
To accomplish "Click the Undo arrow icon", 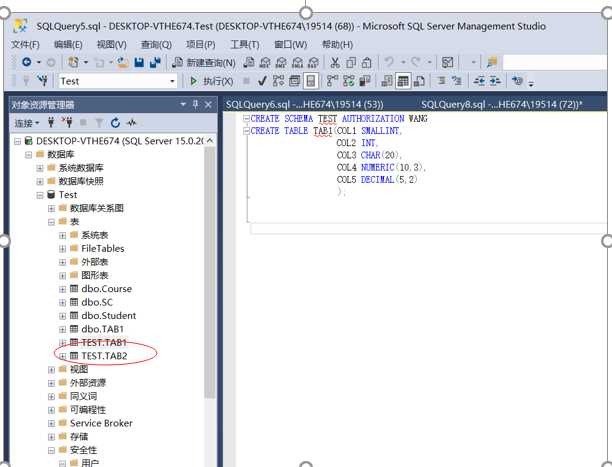I will (389, 62).
